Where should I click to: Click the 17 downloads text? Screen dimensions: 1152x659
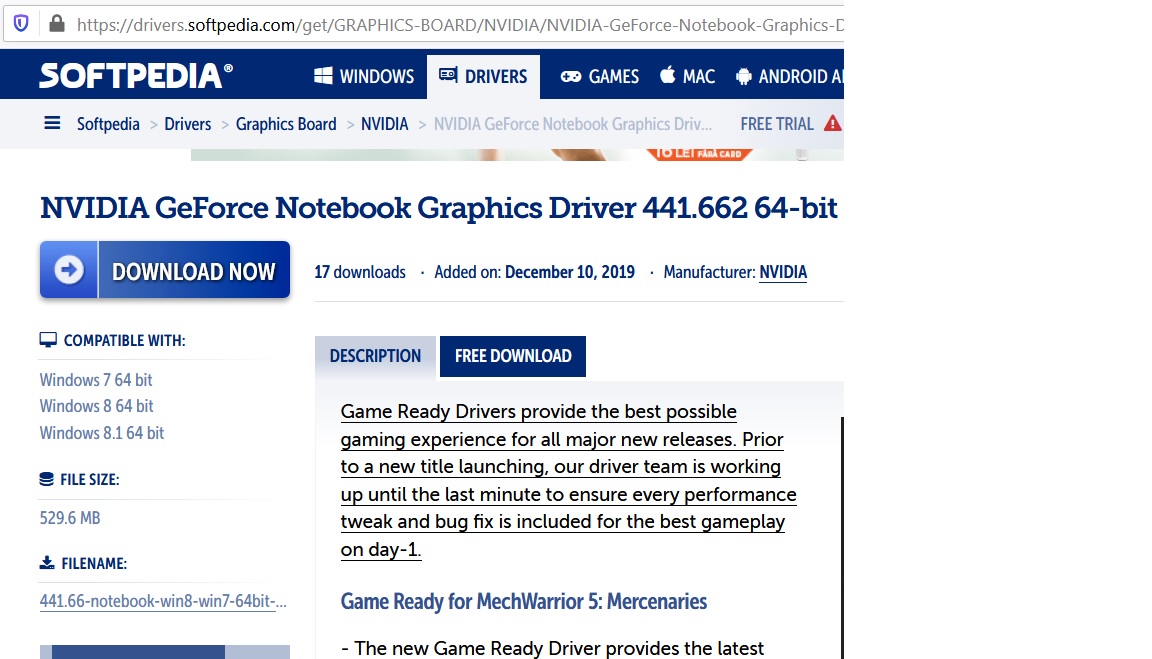(360, 273)
